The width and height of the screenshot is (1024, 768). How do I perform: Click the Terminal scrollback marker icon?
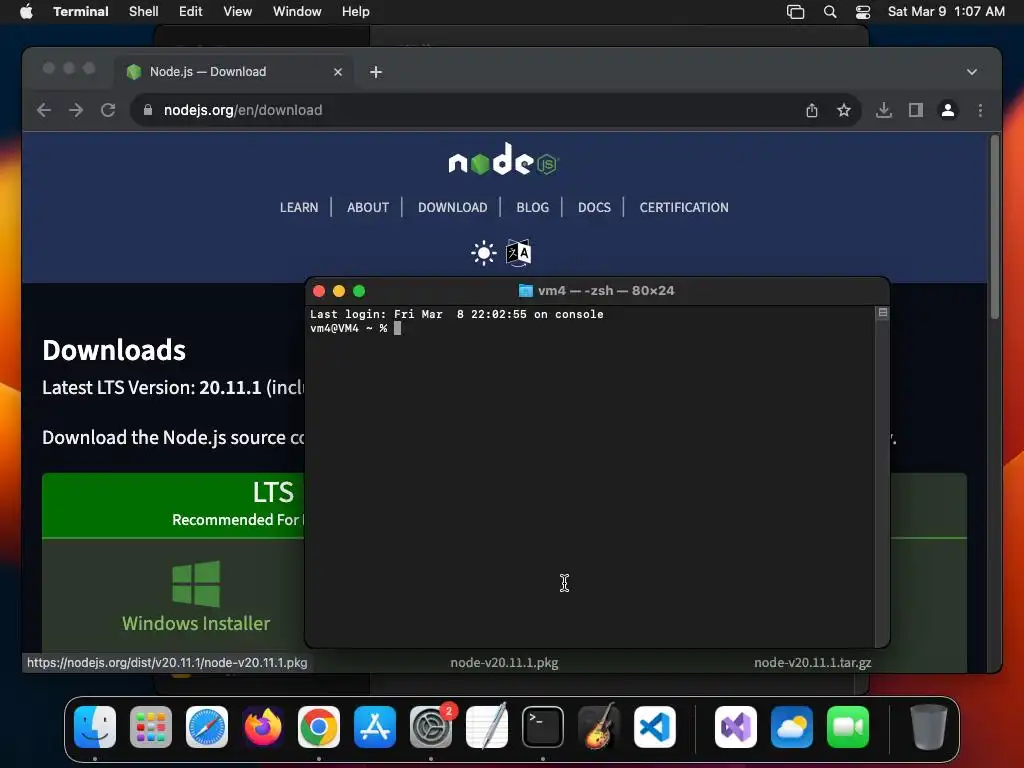[882, 313]
